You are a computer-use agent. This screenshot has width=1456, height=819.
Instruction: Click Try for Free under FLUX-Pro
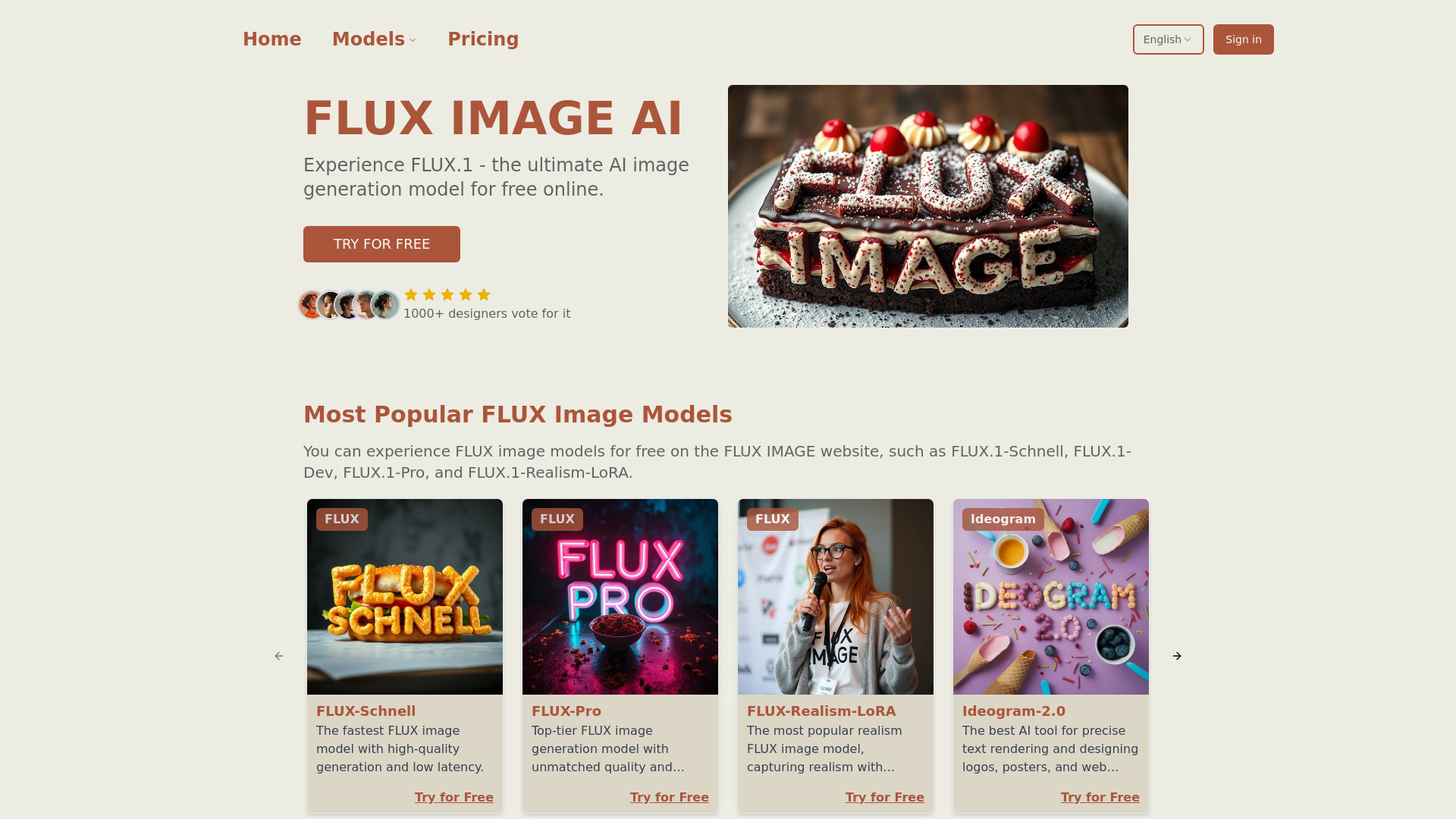(669, 797)
